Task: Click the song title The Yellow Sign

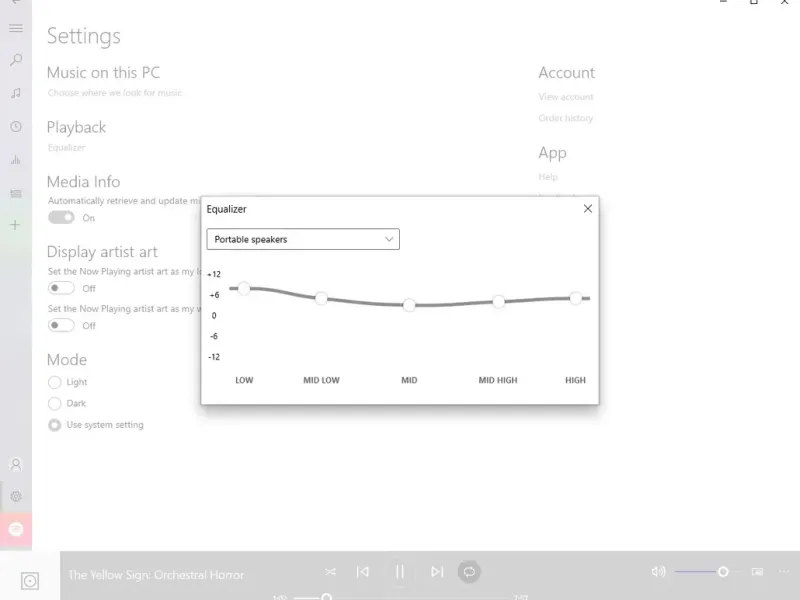Action: pos(156,575)
